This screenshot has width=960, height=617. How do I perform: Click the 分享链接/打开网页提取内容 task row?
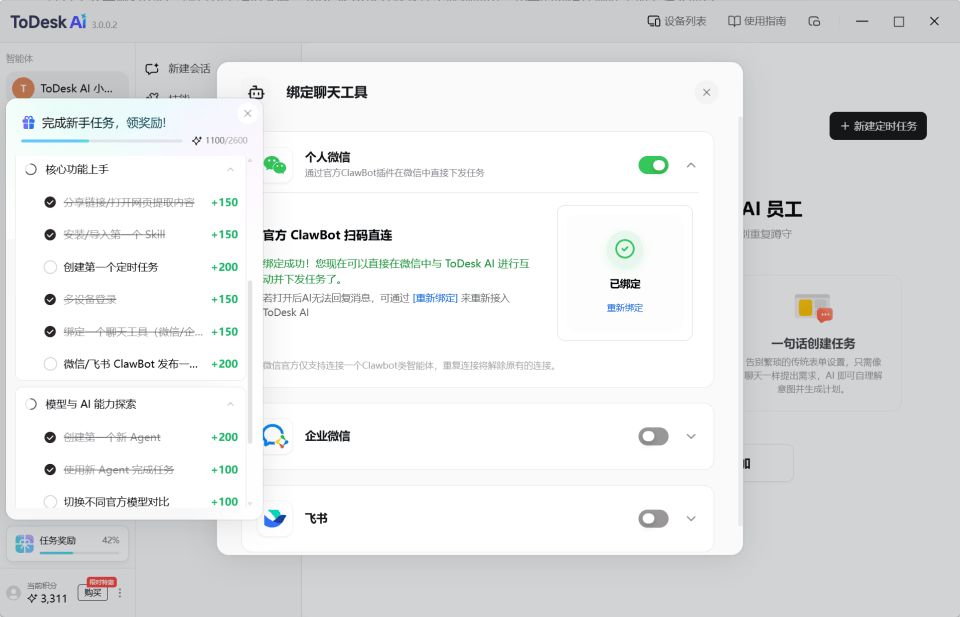(x=141, y=203)
